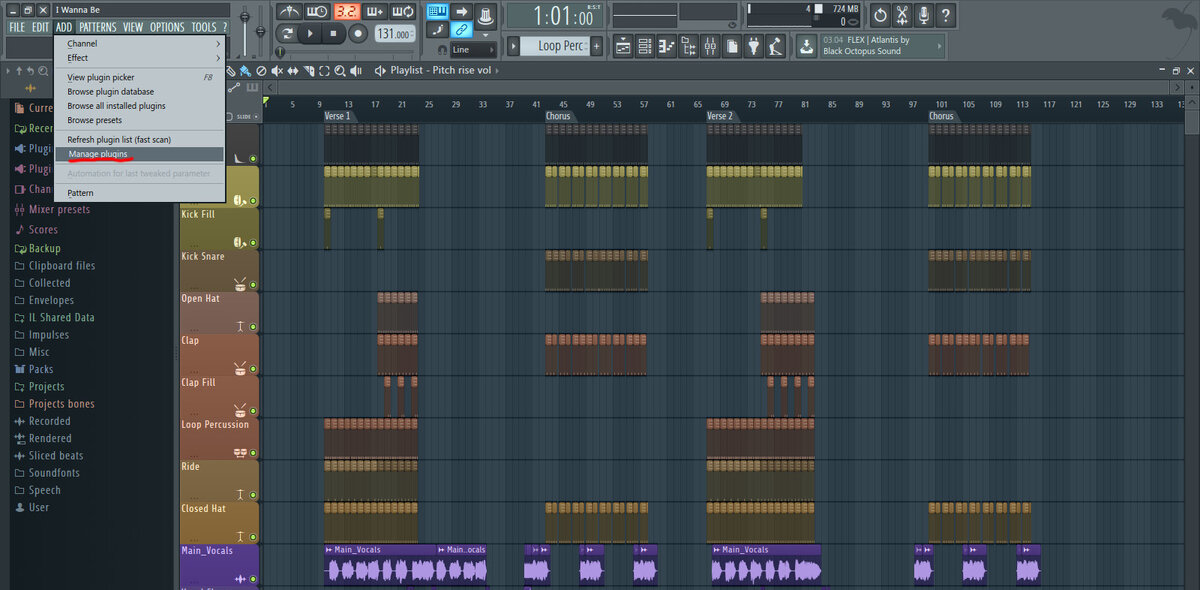Toggle loop recording icon
This screenshot has height=590, width=1200.
tap(404, 11)
